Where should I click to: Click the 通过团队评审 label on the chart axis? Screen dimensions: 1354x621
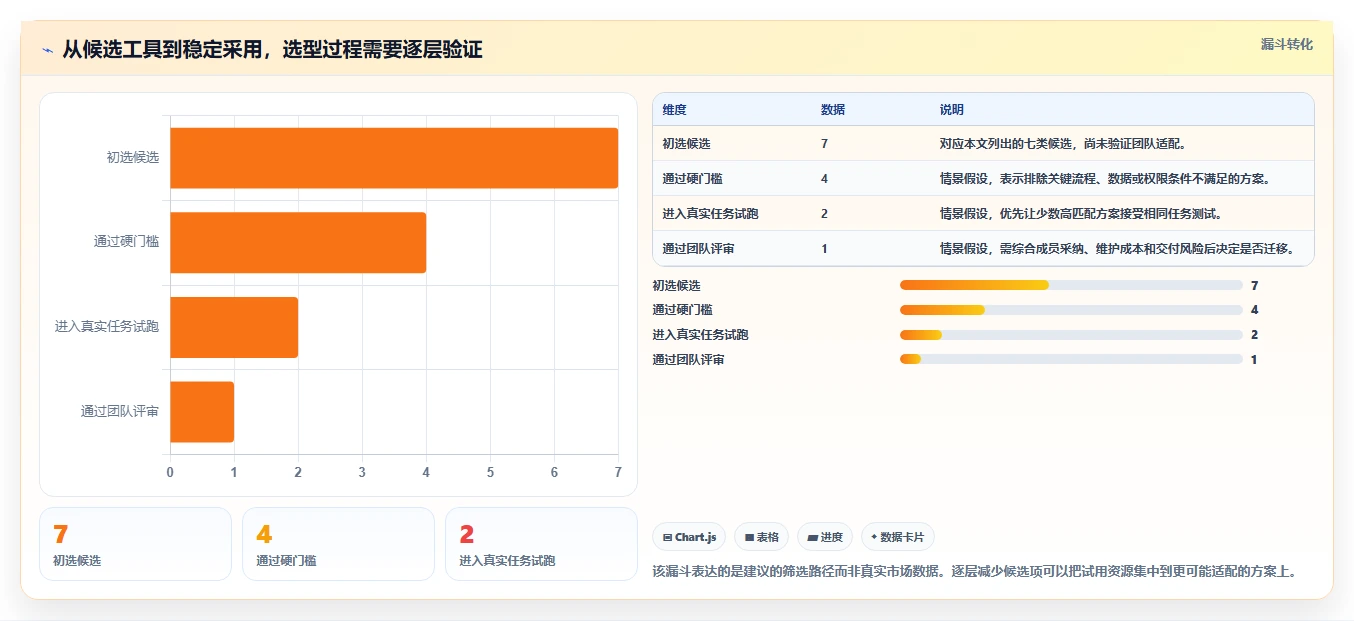pos(120,411)
